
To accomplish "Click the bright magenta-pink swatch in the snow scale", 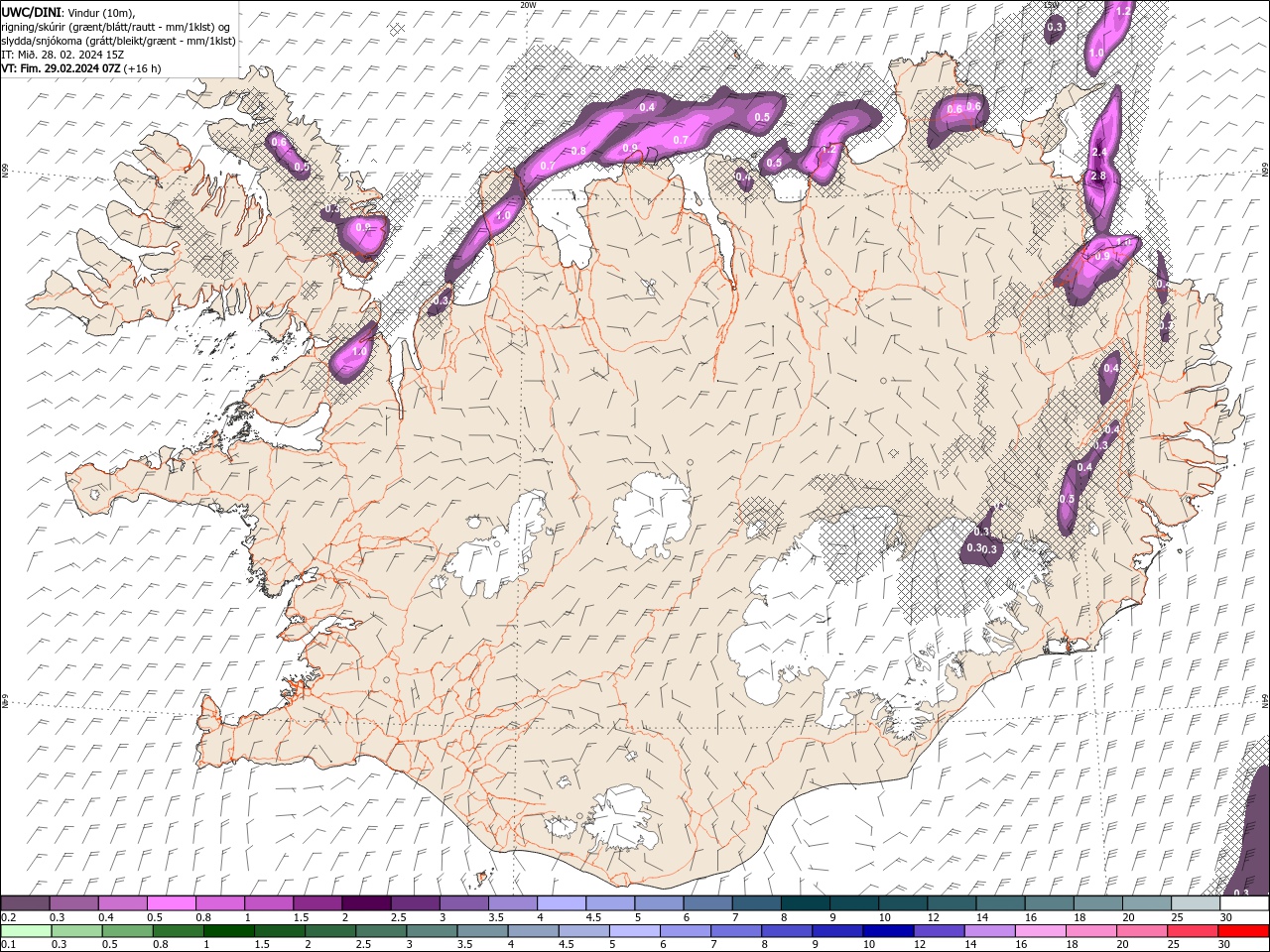I will coord(171,903).
